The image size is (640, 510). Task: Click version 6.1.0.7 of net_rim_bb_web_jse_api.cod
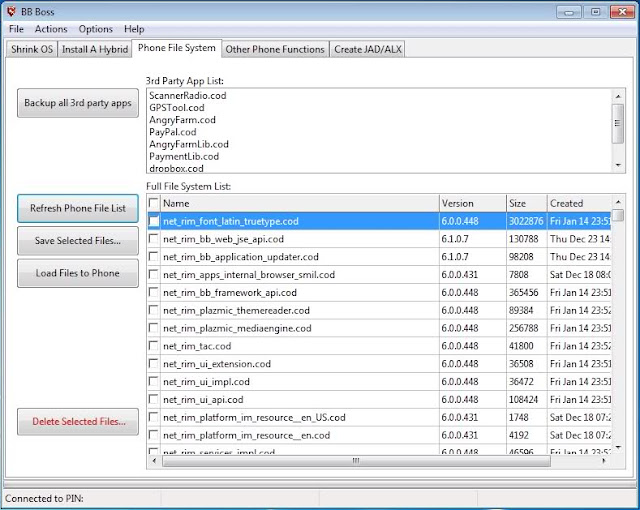click(455, 239)
